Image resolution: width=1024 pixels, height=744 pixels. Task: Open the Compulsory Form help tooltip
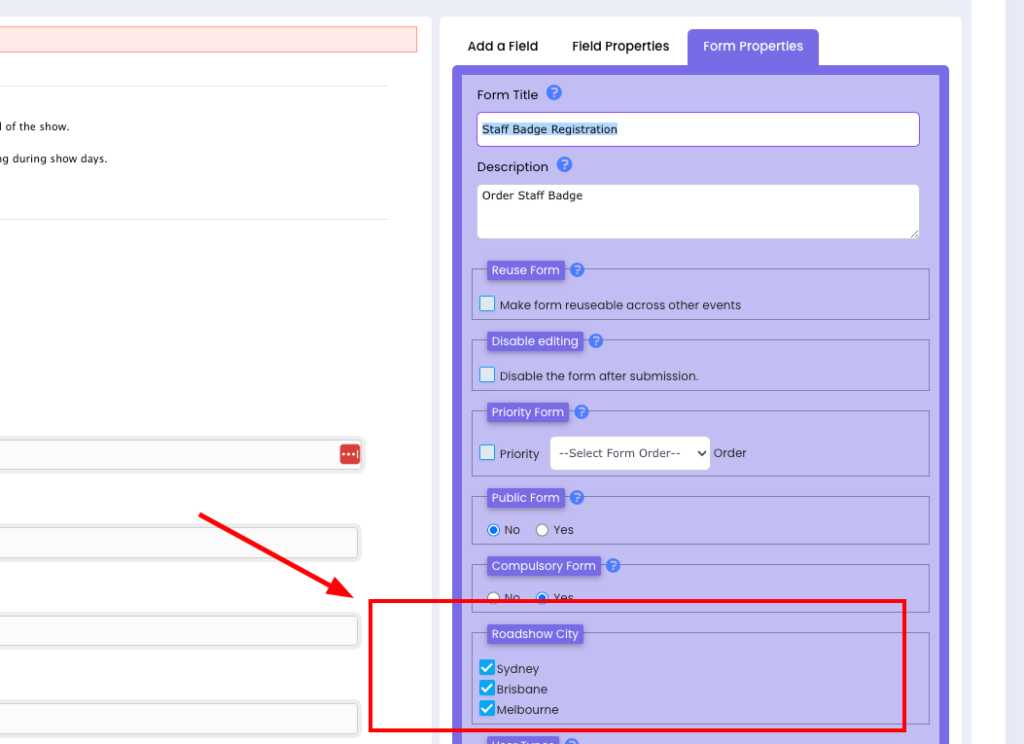click(613, 566)
